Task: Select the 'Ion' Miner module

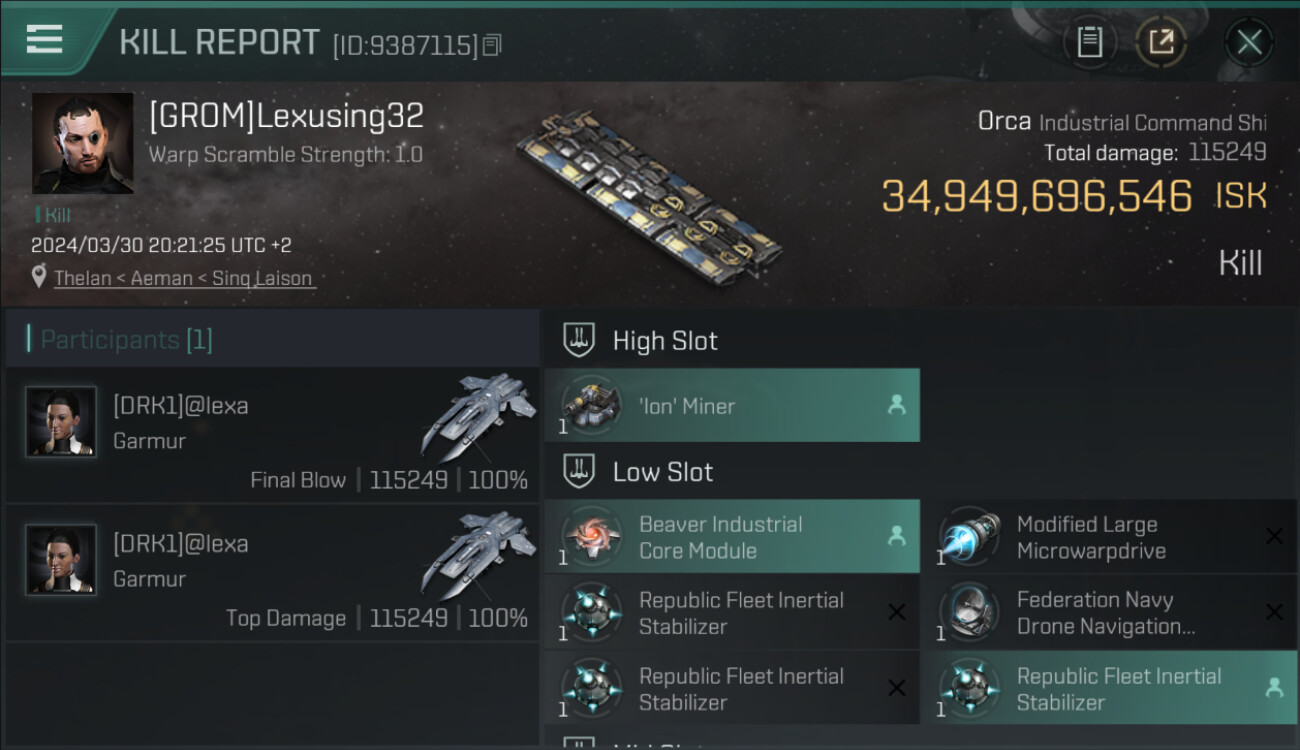Action: pyautogui.click(x=732, y=406)
